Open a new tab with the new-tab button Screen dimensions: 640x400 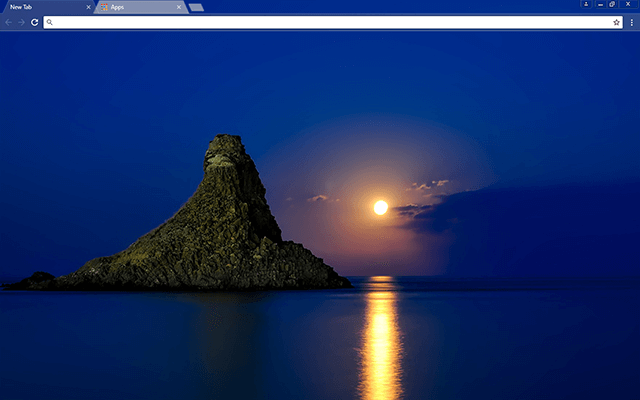point(196,7)
